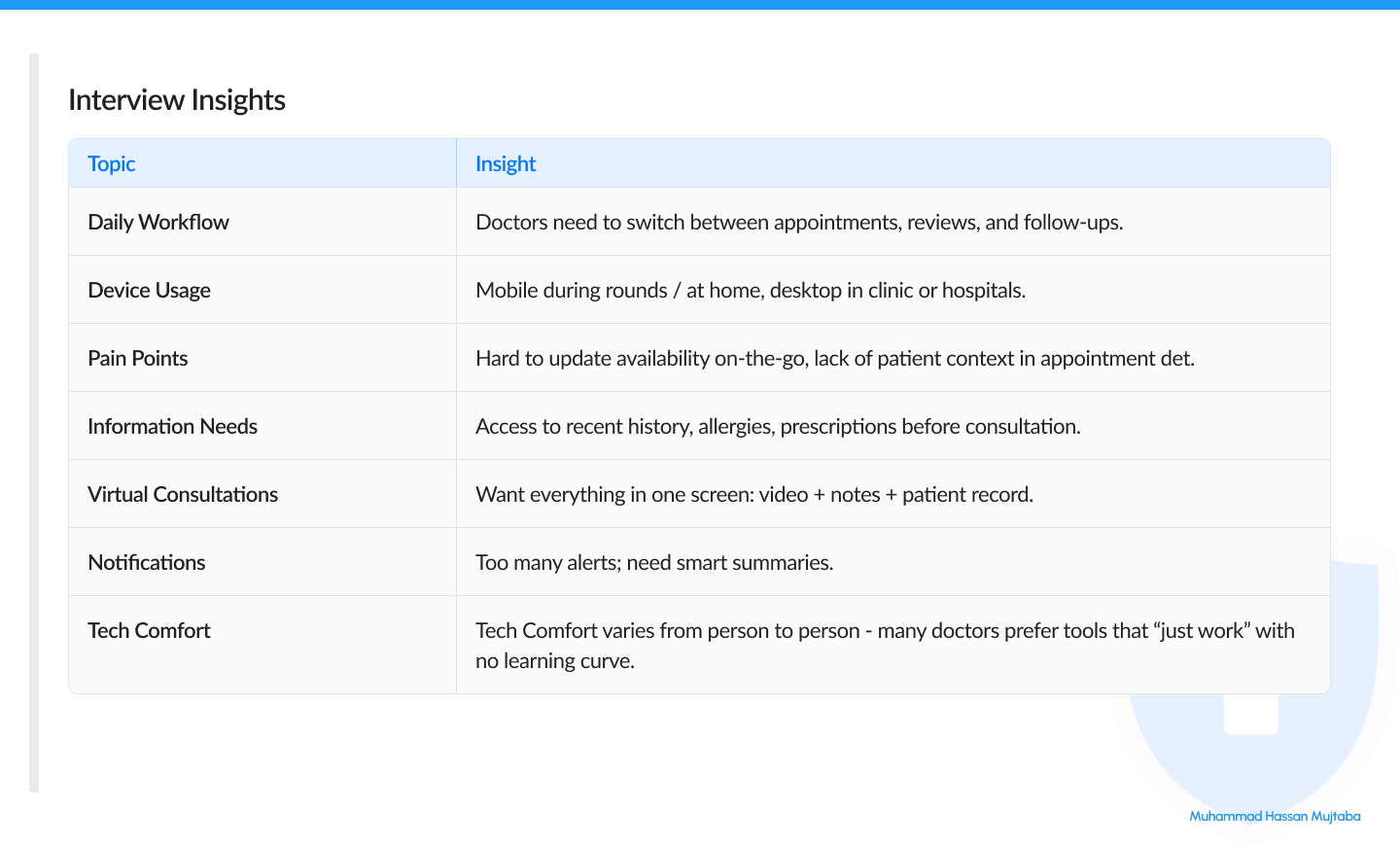This screenshot has height=846, width=1400.
Task: Click the everything in one screen insight
Action: click(753, 494)
